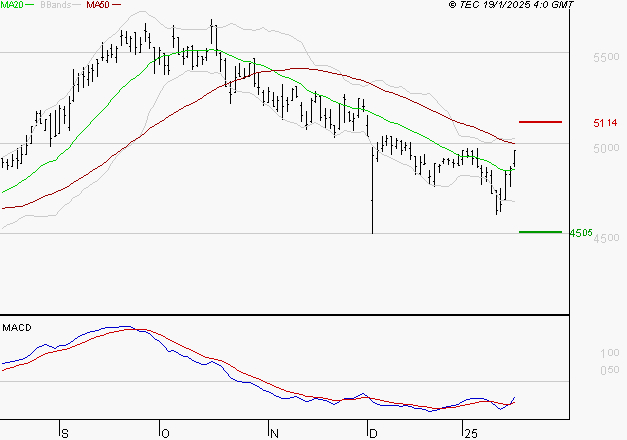627x440 pixels.
Task: Click the 0.50 MACD axis label
Action: (610, 370)
